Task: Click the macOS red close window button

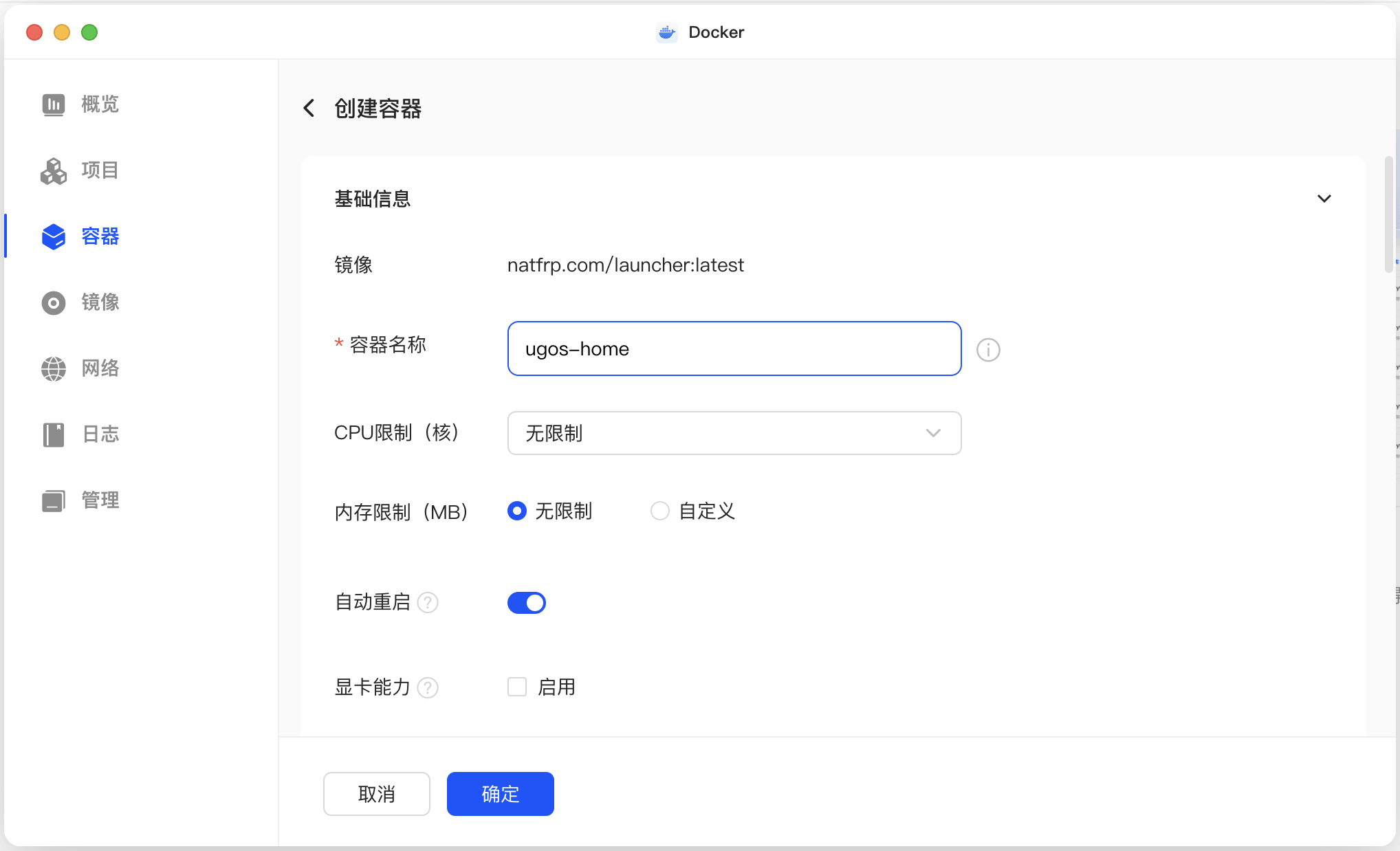Action: pos(34,32)
